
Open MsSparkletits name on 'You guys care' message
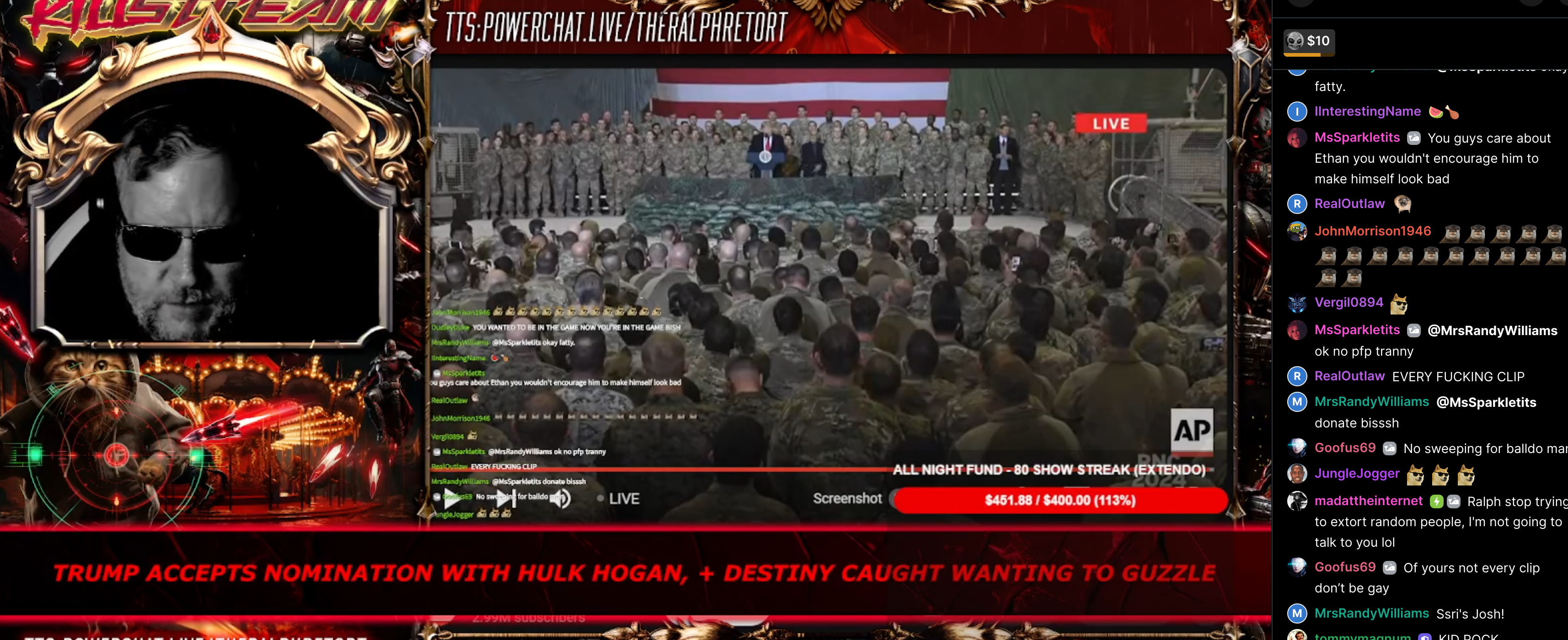point(1357,138)
